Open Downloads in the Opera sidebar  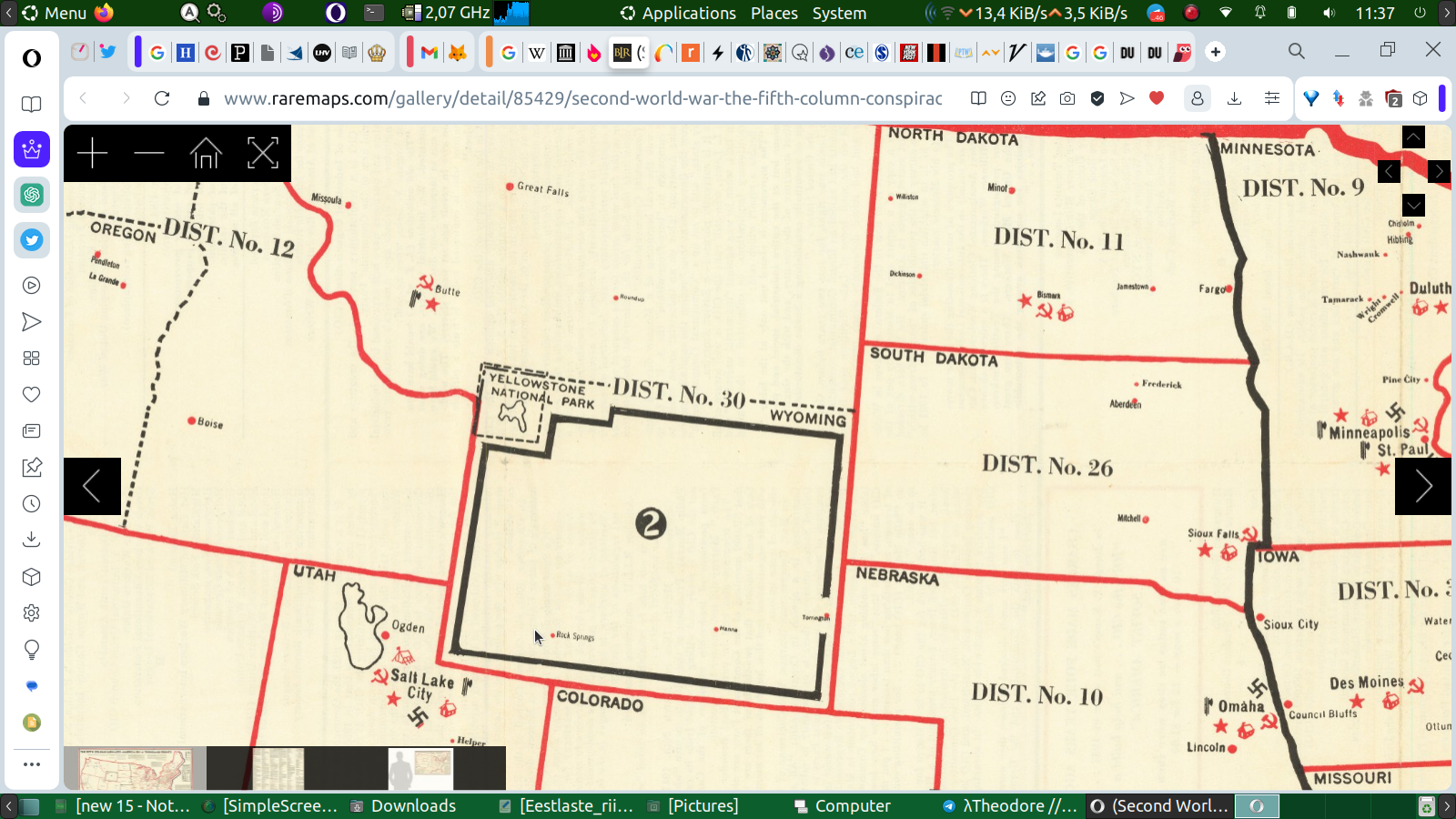click(32, 541)
